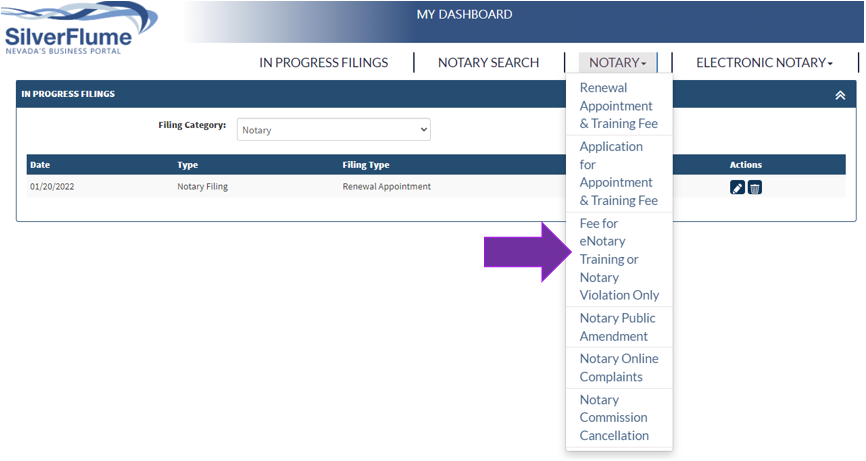Click the edit pencil icon for Renewal Appointment
The height and width of the screenshot is (461, 866).
click(x=737, y=187)
